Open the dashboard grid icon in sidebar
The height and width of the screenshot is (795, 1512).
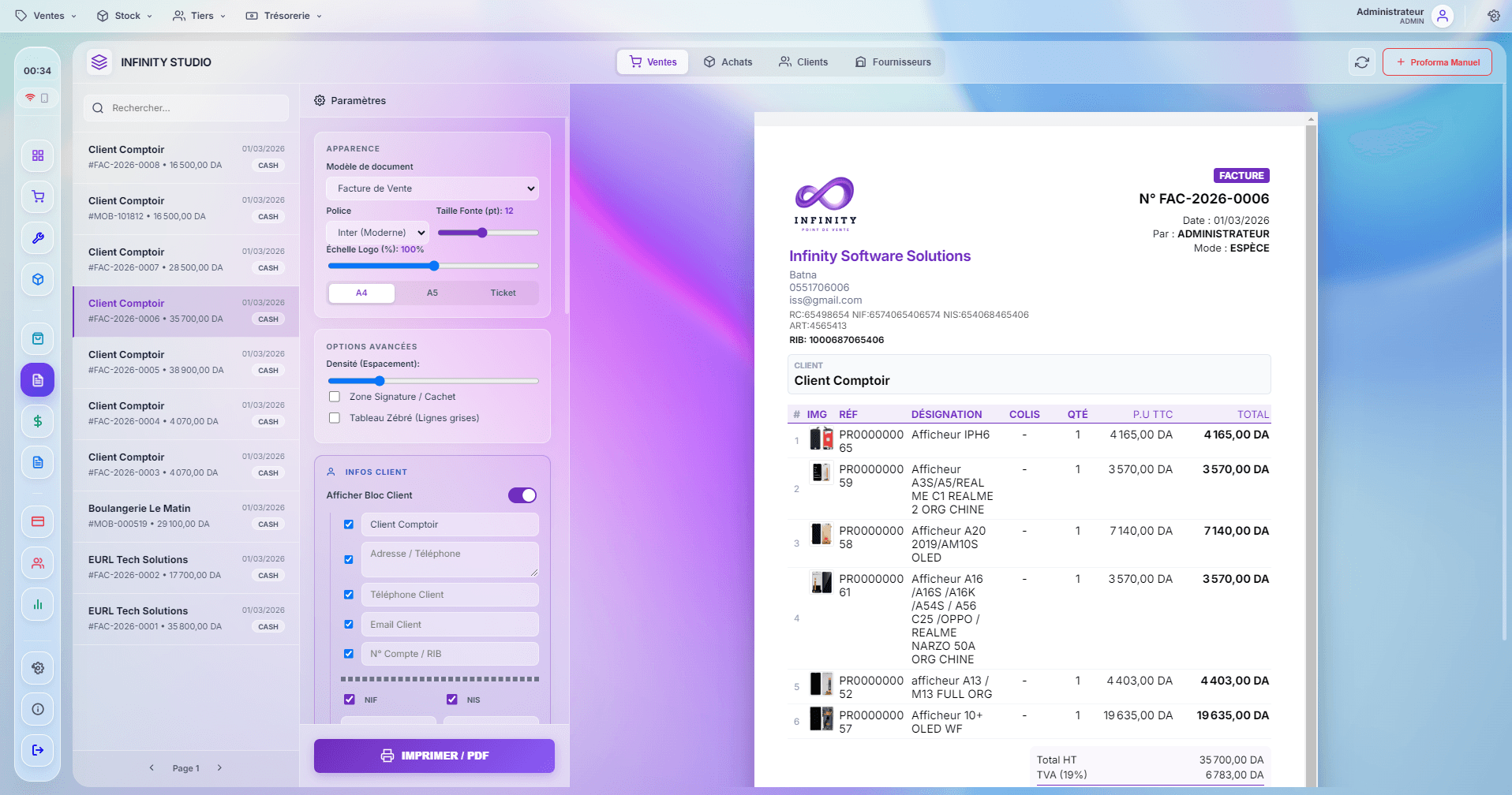37,155
